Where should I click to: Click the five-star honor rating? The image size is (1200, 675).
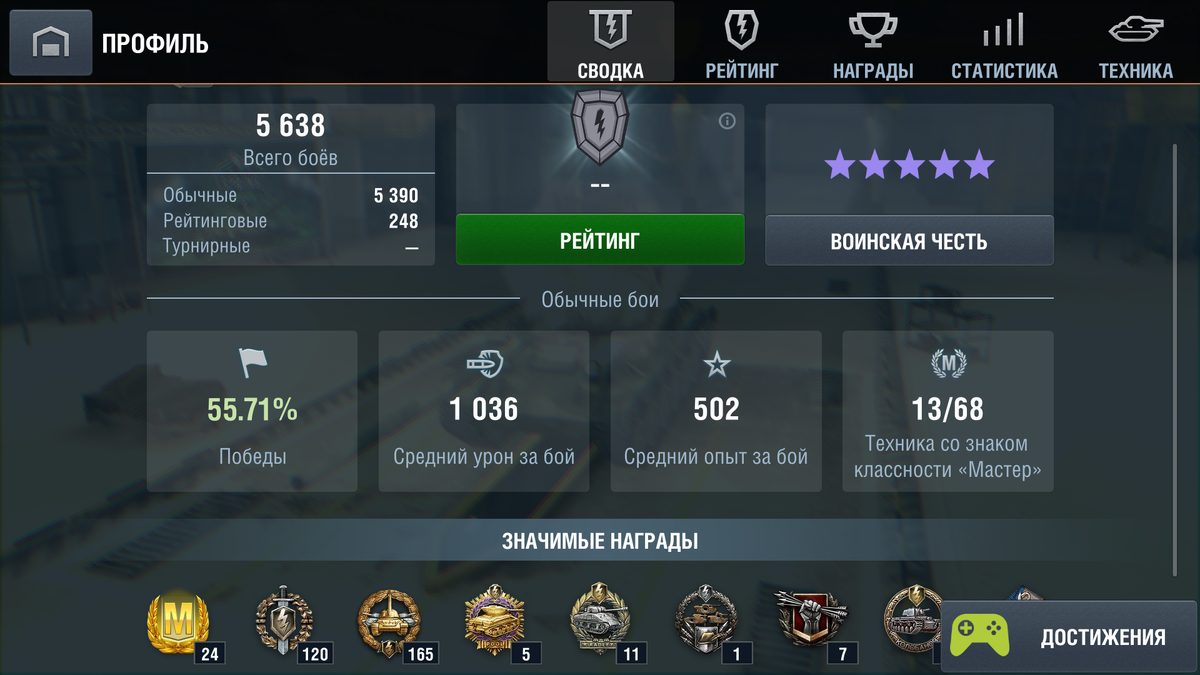point(909,165)
